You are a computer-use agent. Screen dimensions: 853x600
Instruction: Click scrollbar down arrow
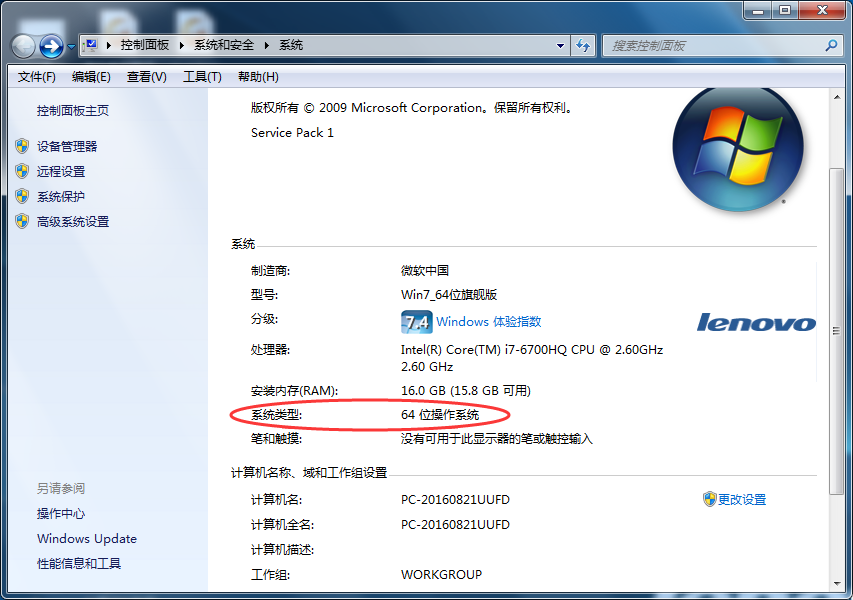837,584
